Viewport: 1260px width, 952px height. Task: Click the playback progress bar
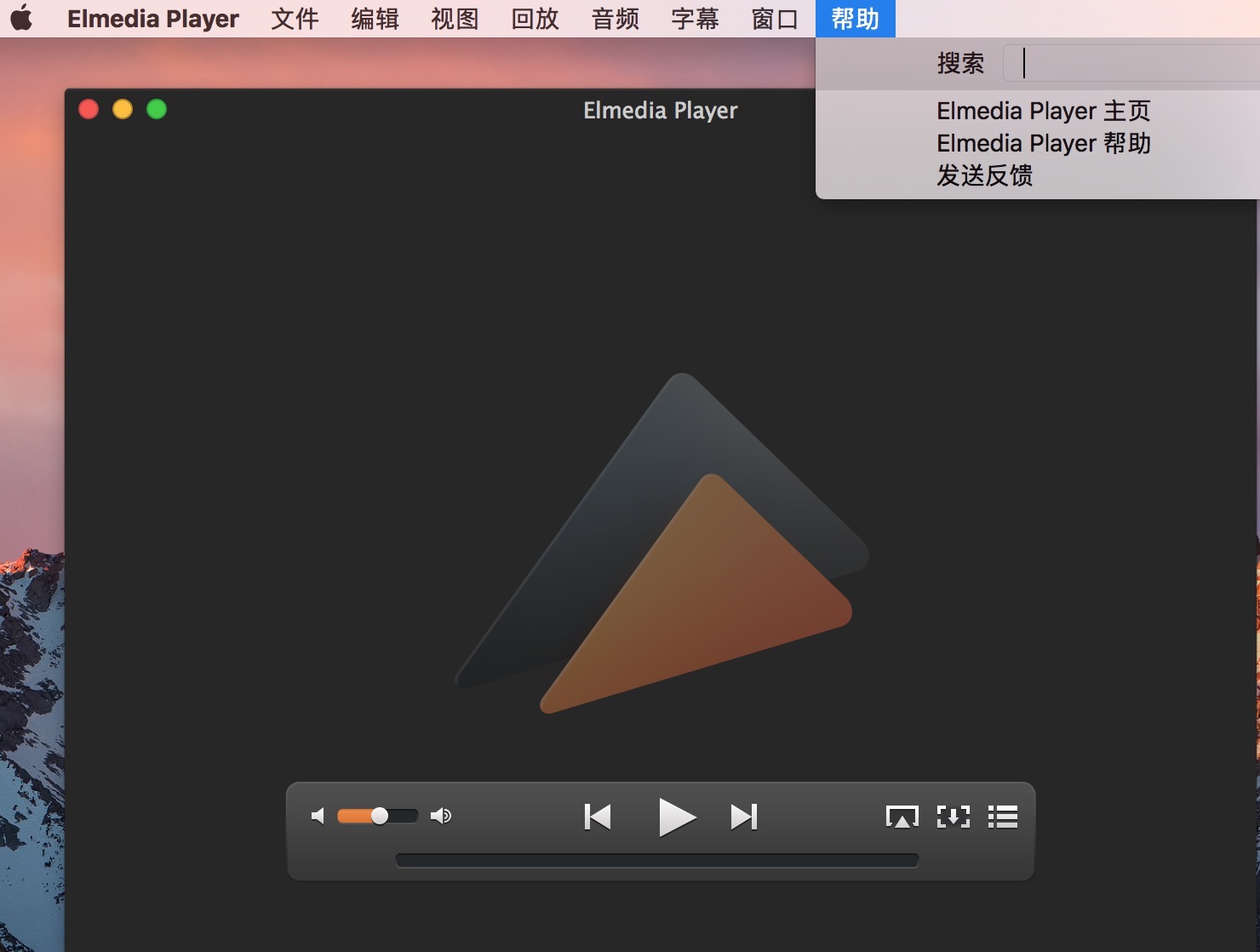click(657, 860)
